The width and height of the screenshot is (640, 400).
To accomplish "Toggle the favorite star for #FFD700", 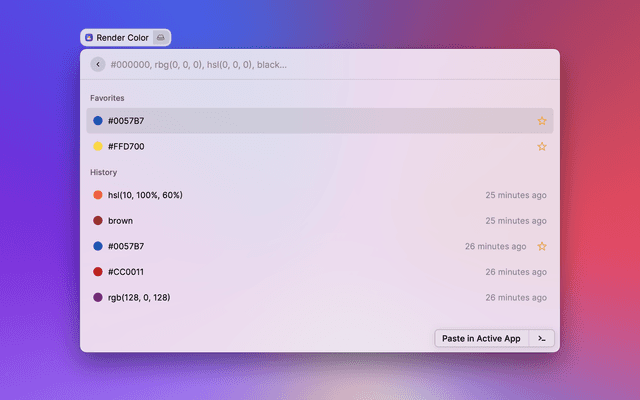I will click(x=542, y=146).
